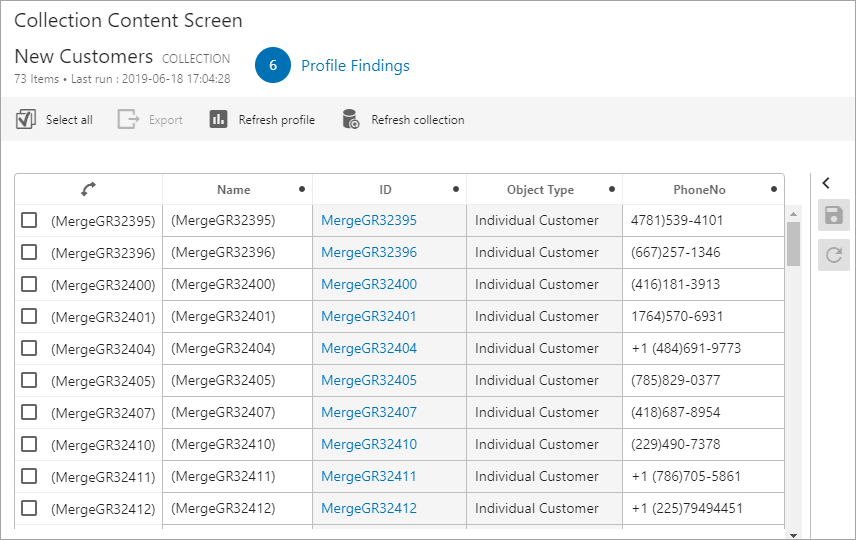Image resolution: width=856 pixels, height=540 pixels.
Task: Select the MergeGR32411 row checkbox
Action: pyautogui.click(x=30, y=476)
